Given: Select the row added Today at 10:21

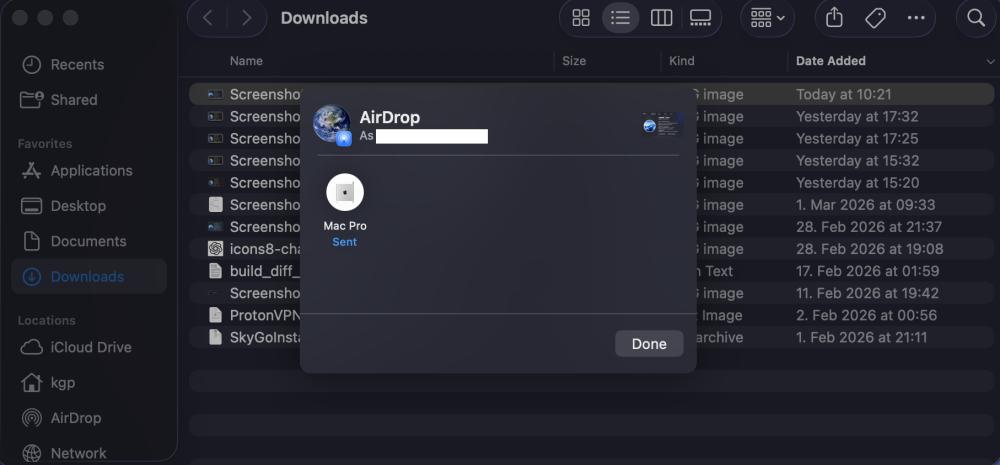Looking at the screenshot, I should [591, 94].
